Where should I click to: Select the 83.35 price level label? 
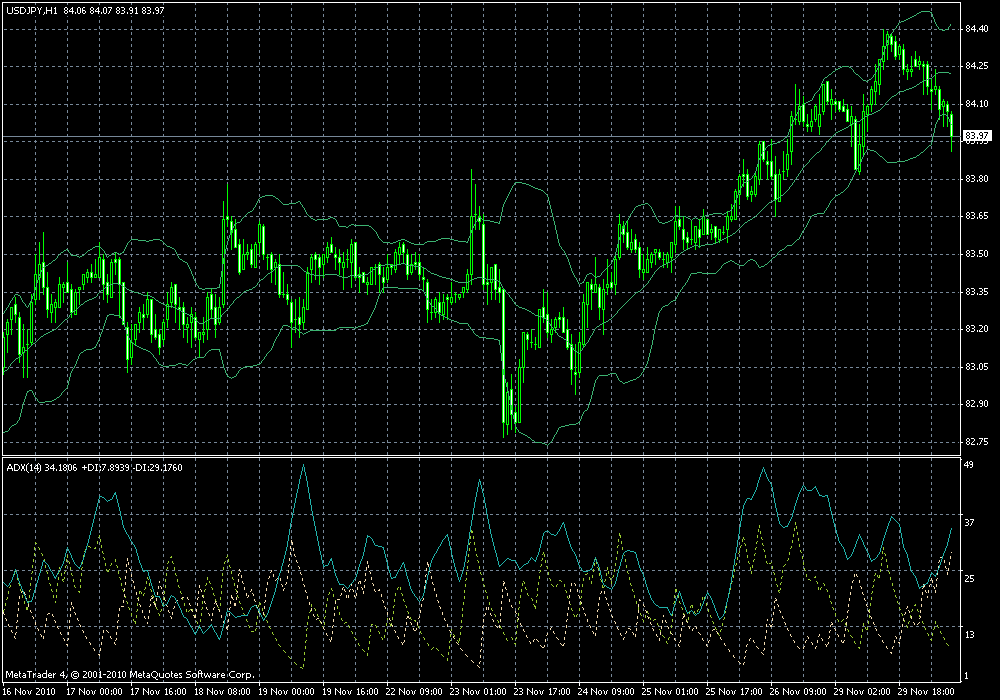coord(977,292)
